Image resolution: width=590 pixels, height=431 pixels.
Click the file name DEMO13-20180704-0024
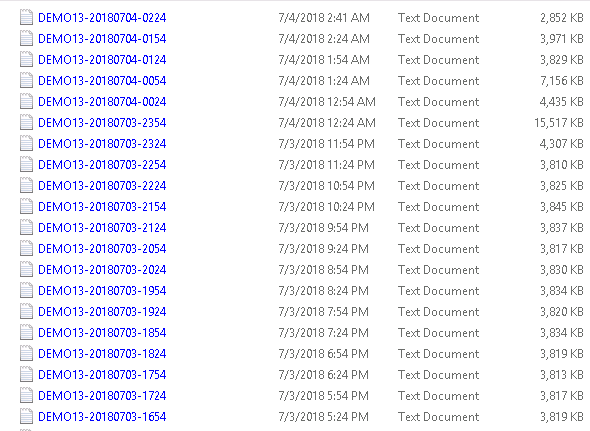point(102,102)
